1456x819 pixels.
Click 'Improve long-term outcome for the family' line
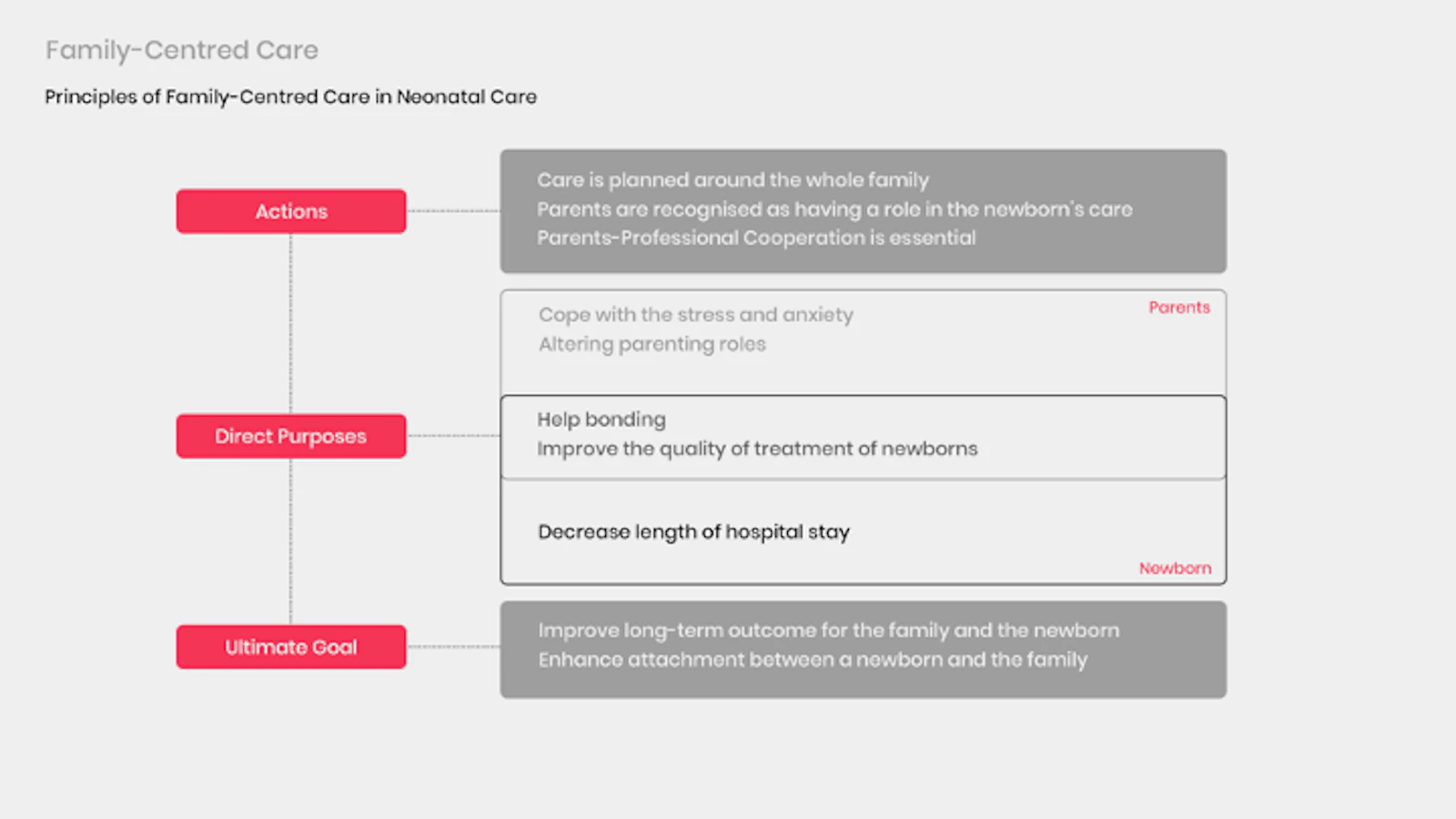(828, 631)
